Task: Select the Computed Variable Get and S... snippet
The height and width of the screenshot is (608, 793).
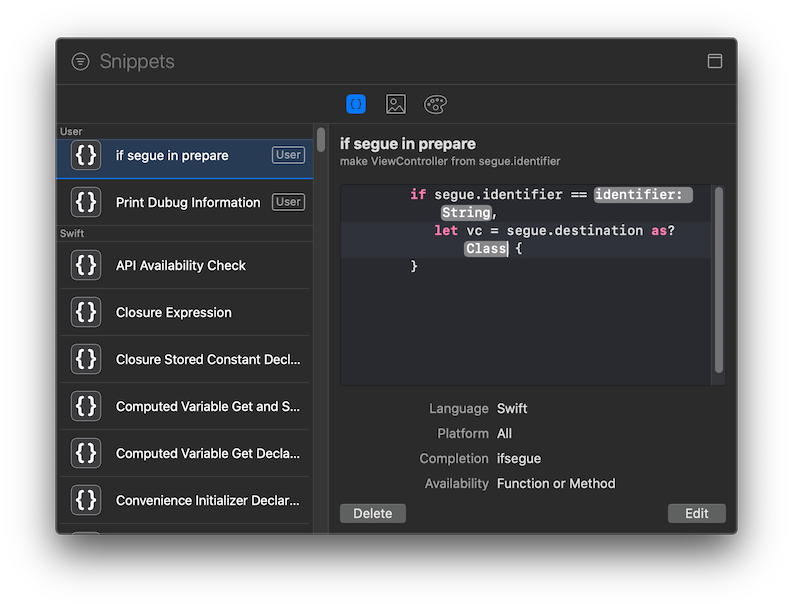Action: tap(185, 407)
